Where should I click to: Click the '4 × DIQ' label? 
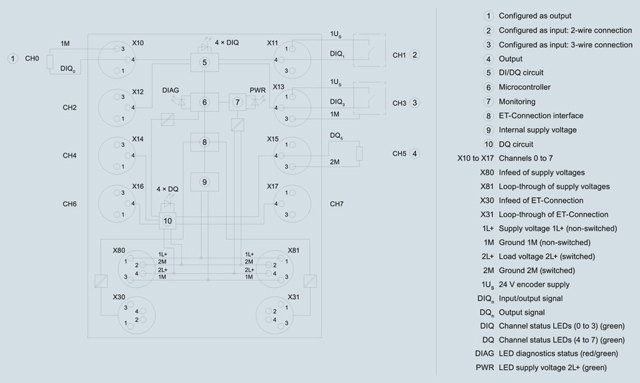tap(227, 42)
